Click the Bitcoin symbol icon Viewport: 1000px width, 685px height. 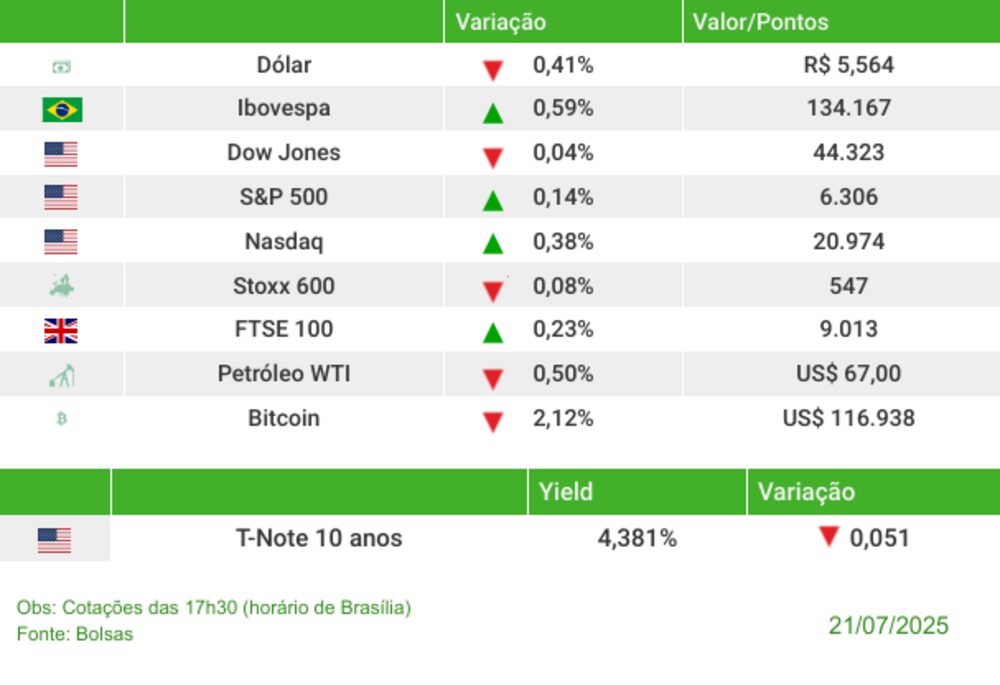pyautogui.click(x=62, y=420)
